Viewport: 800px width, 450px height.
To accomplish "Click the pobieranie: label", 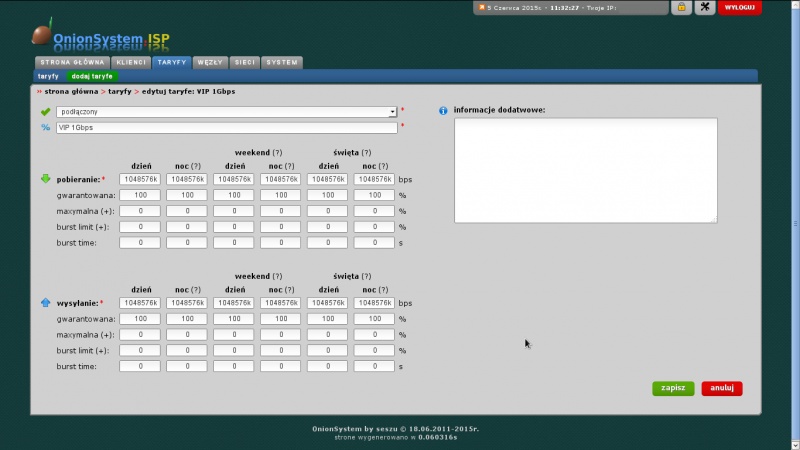I will tap(78, 180).
